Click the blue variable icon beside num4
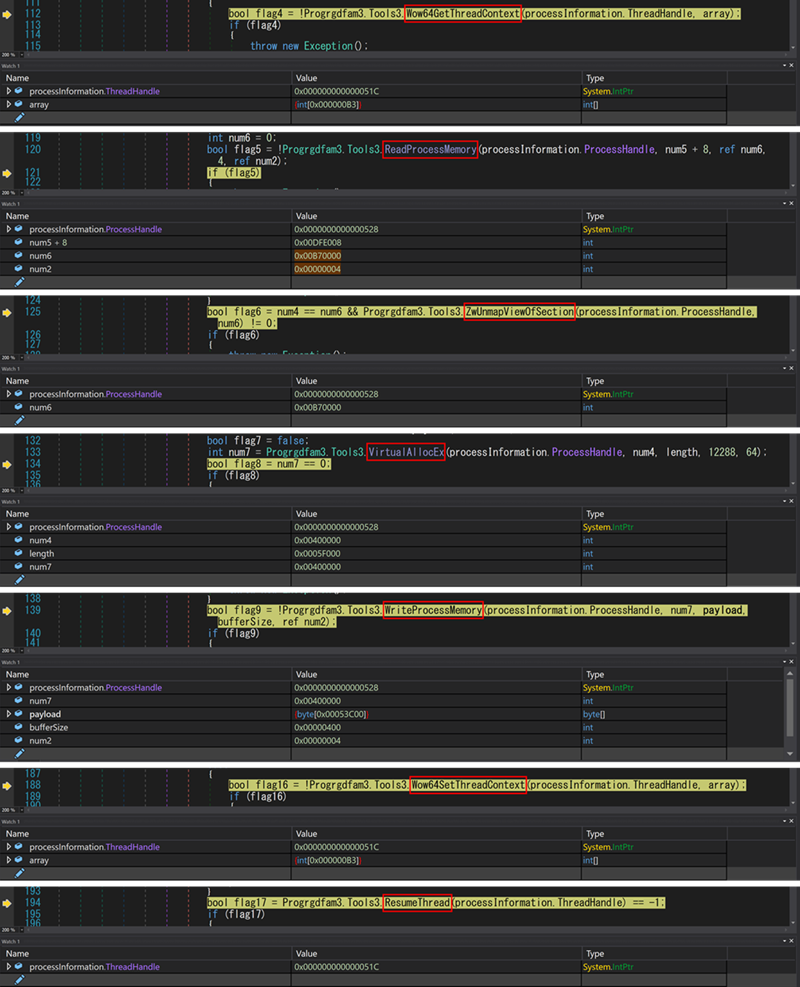Viewport: 800px width, 987px height. (x=19, y=540)
